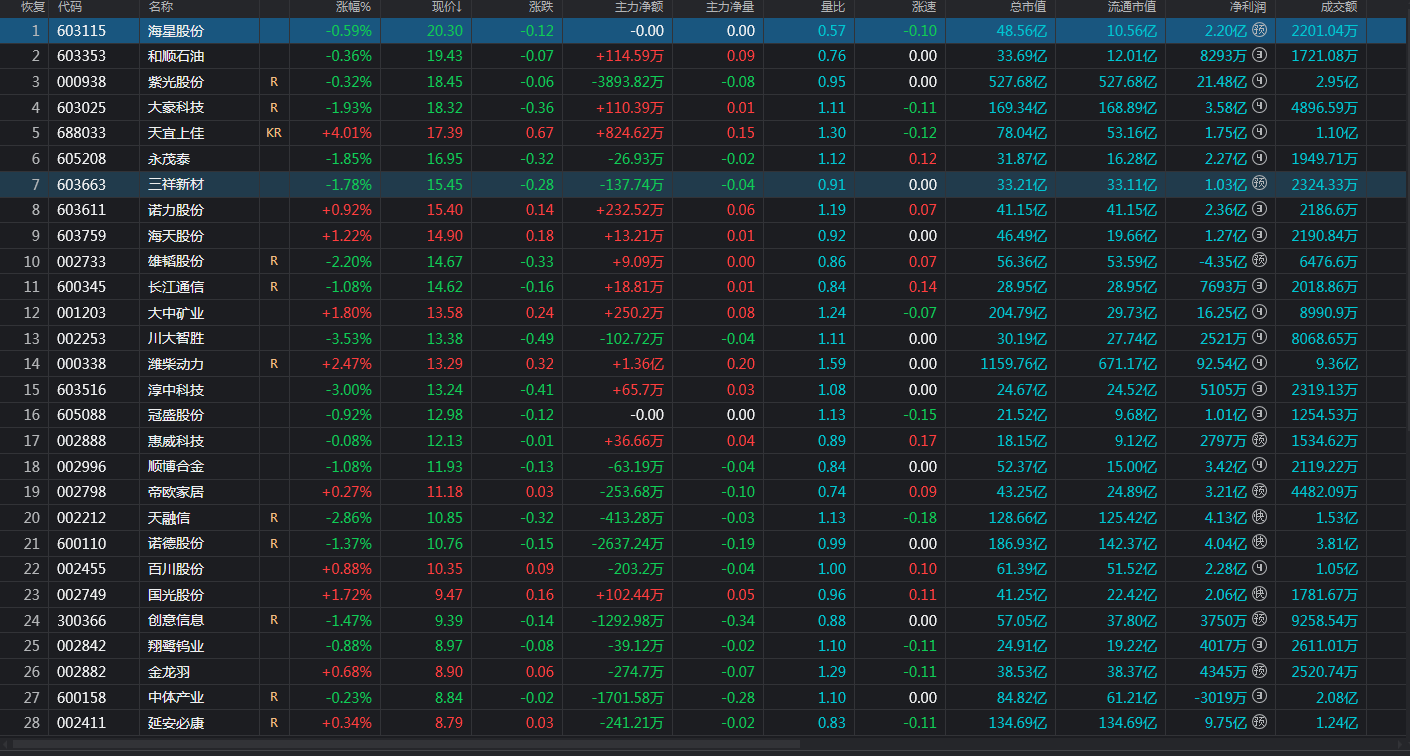Click the R margin marker beside 潍柴动力
Screen dimensions: 1410x756
274,364
